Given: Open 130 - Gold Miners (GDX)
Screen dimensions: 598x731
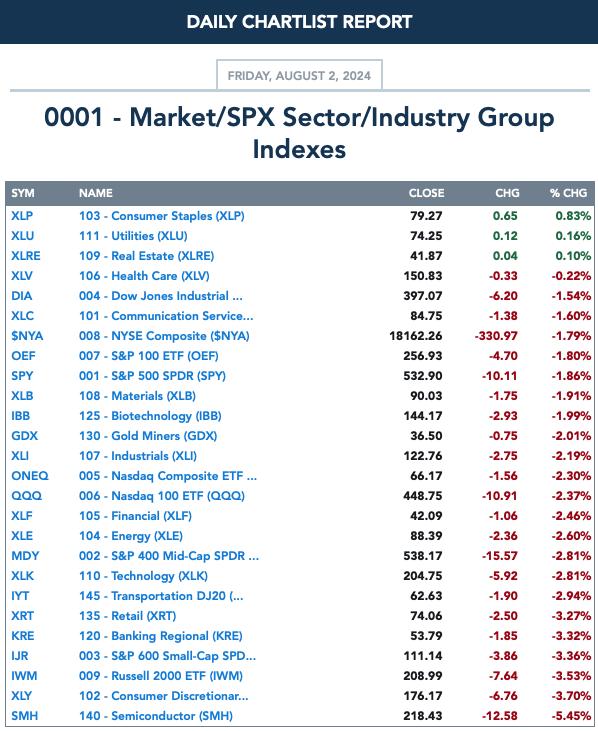Looking at the screenshot, I should [x=148, y=436].
